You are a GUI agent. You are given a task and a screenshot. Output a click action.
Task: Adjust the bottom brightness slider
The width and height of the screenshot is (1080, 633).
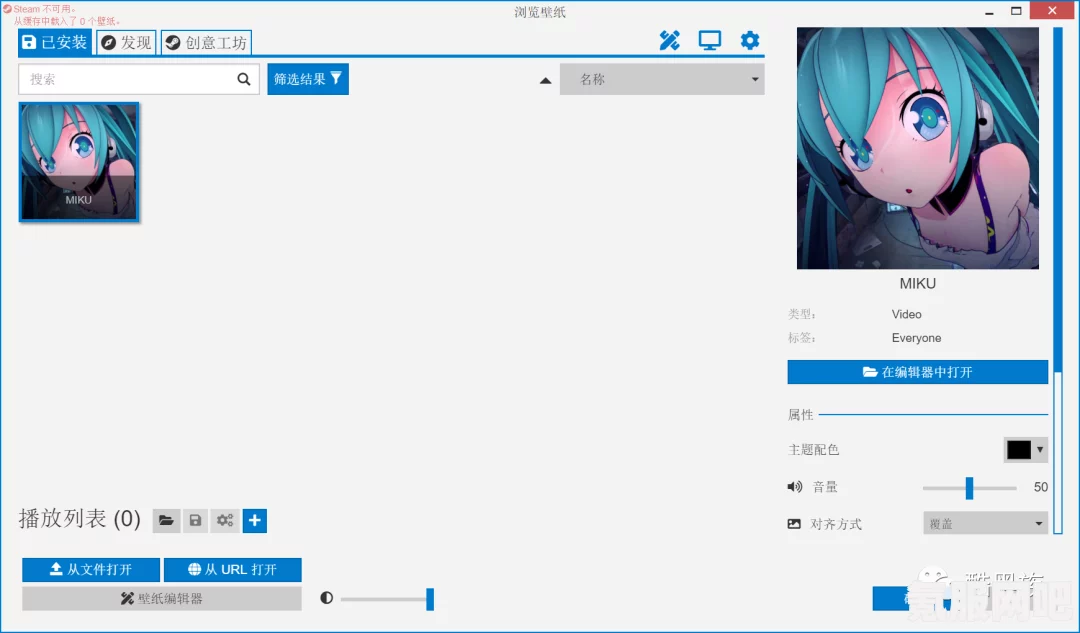click(x=387, y=599)
